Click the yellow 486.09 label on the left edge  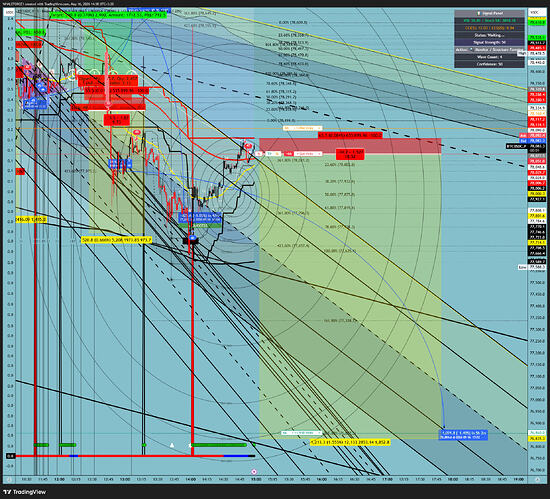coord(31,220)
